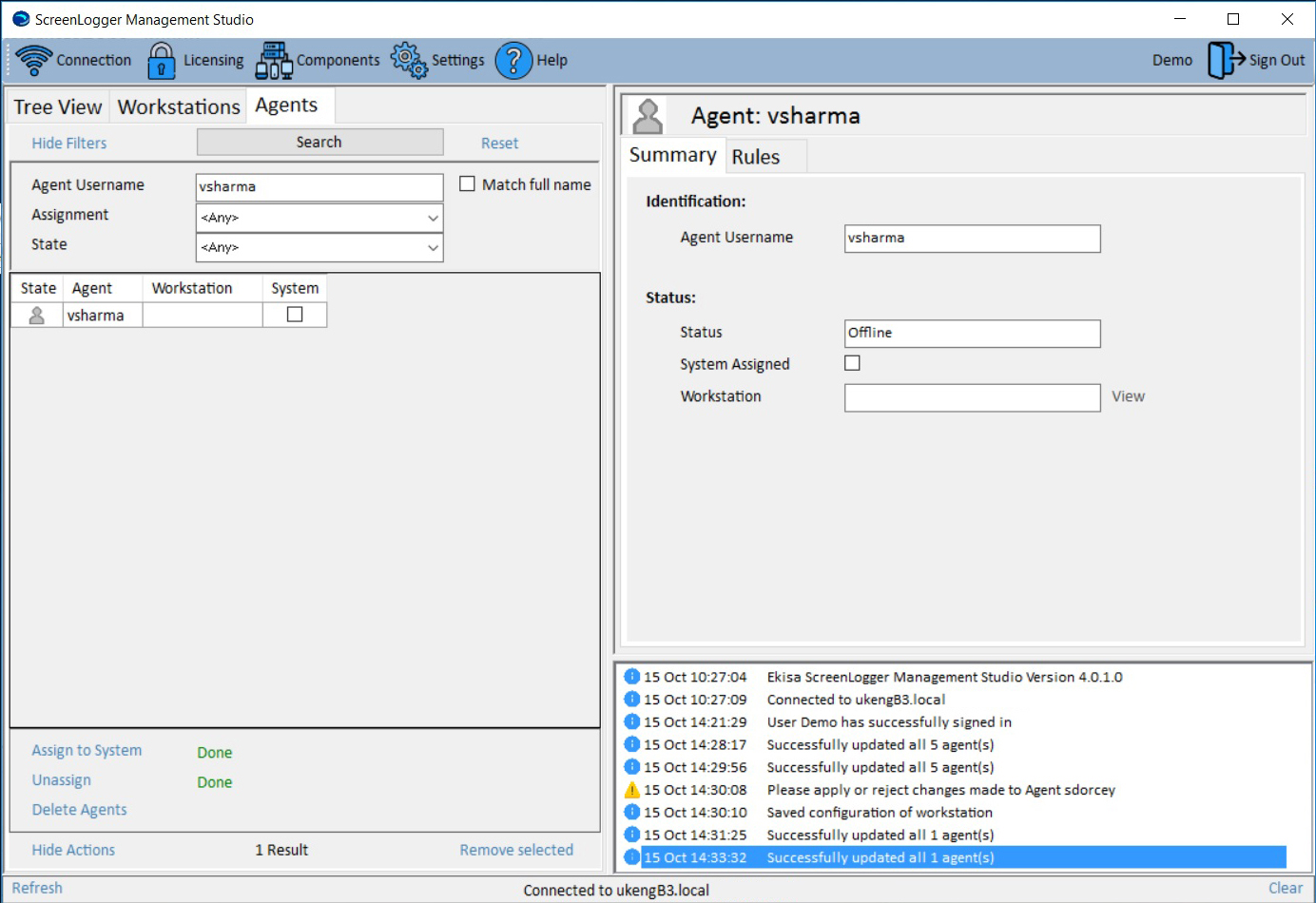Select 'Saved configuration of workstation' log entry

(x=880, y=813)
